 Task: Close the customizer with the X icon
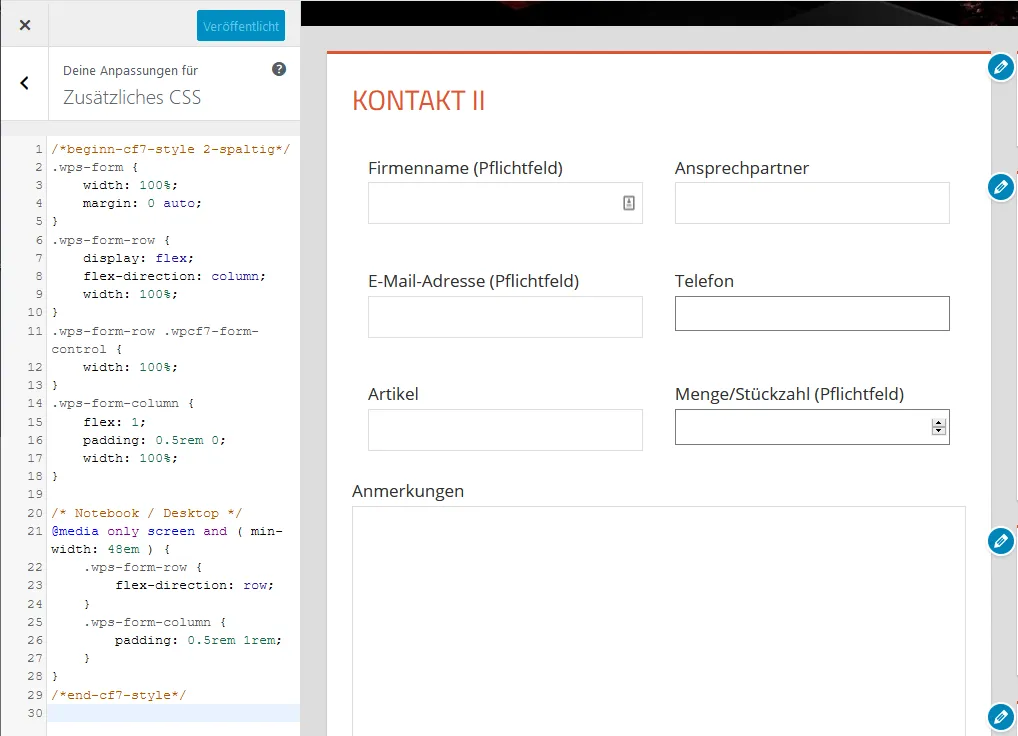click(25, 25)
